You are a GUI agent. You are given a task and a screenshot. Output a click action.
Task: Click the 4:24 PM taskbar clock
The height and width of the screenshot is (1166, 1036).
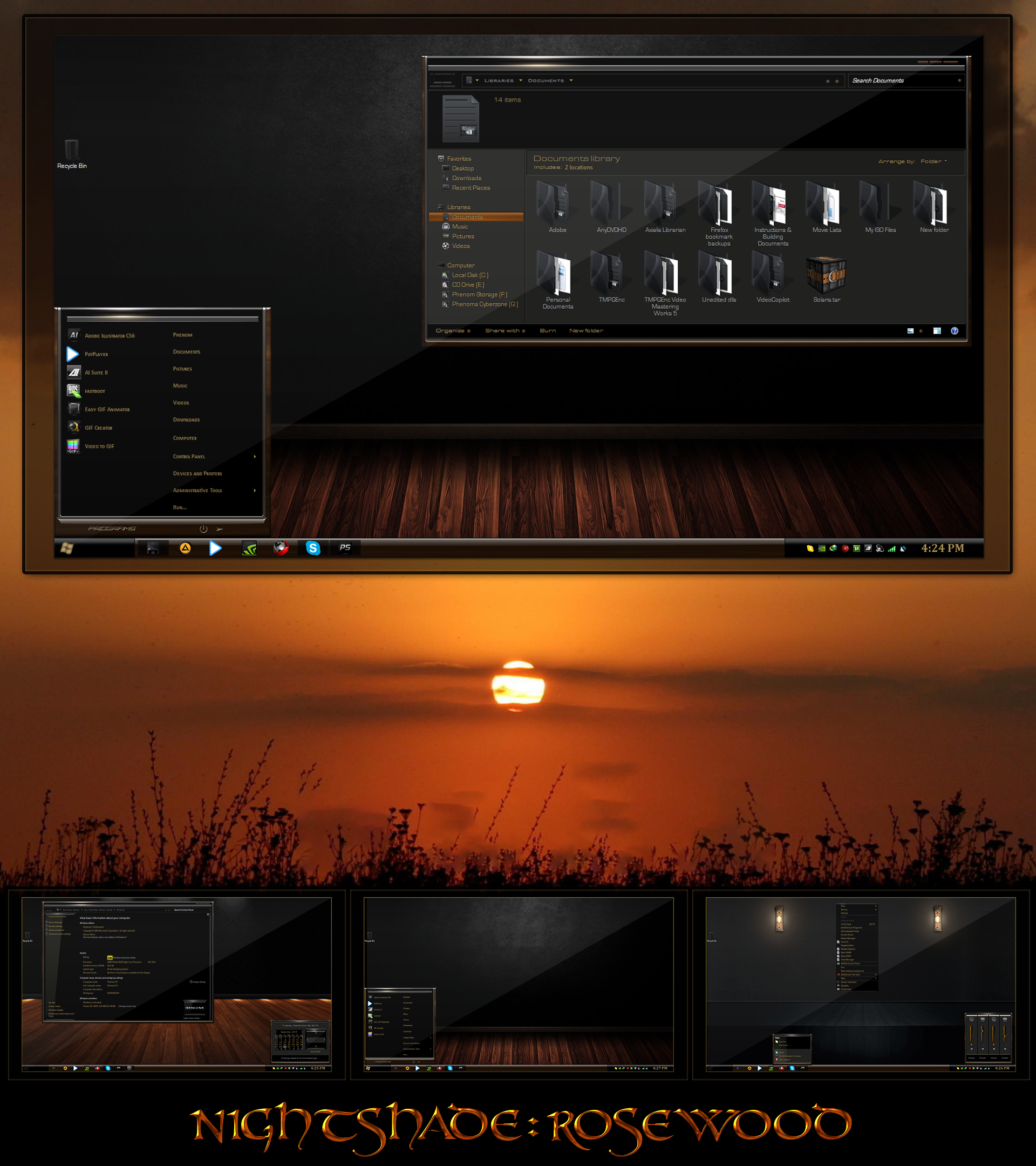tap(943, 548)
